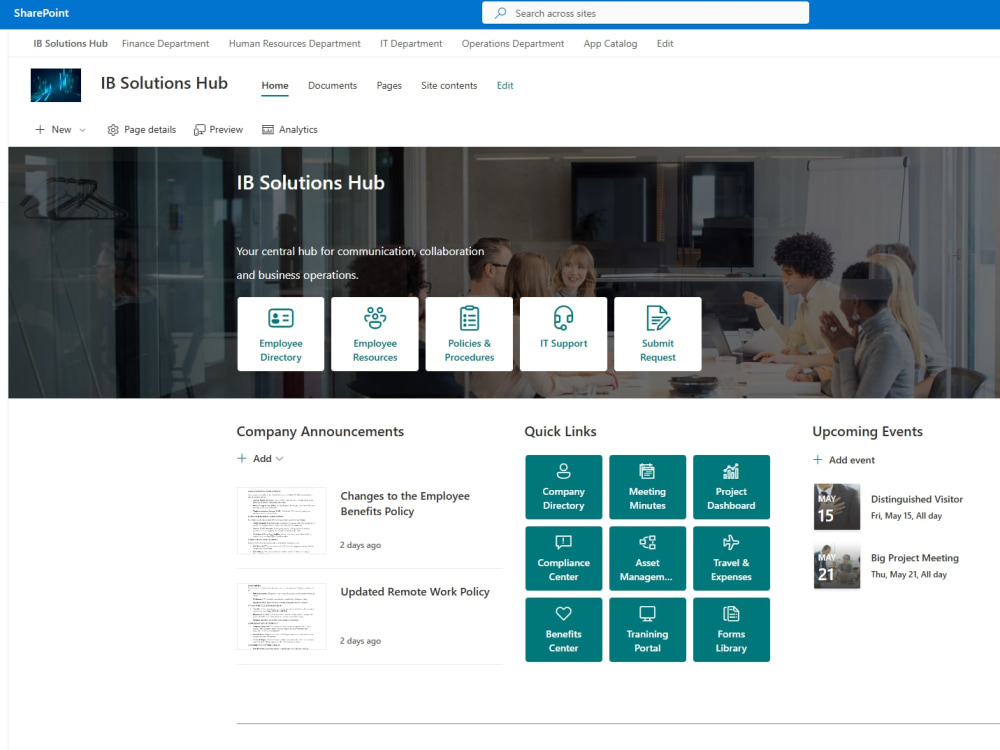Click the search magnifier icon

click(501, 13)
